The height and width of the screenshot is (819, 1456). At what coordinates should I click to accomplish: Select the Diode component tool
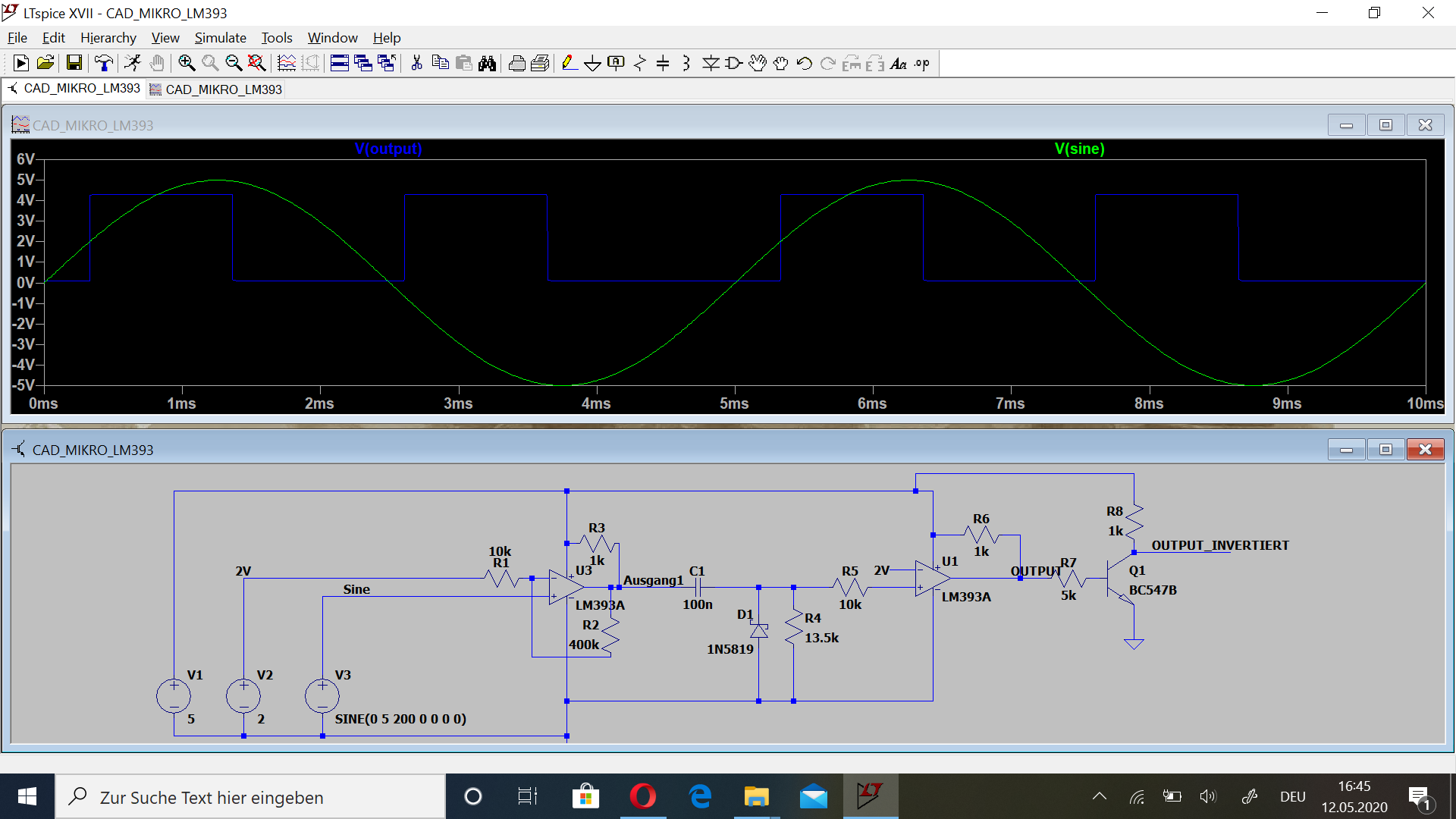pyautogui.click(x=710, y=64)
